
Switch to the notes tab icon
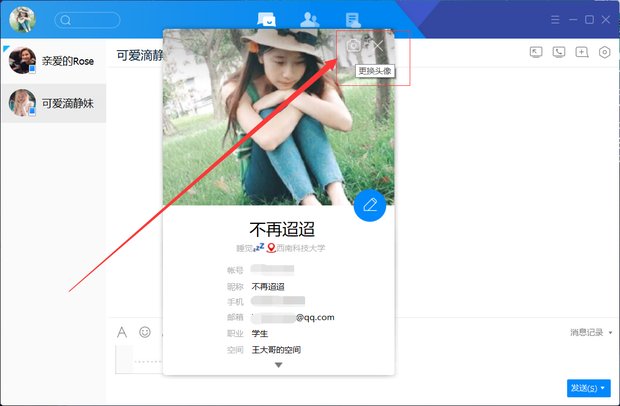click(353, 20)
